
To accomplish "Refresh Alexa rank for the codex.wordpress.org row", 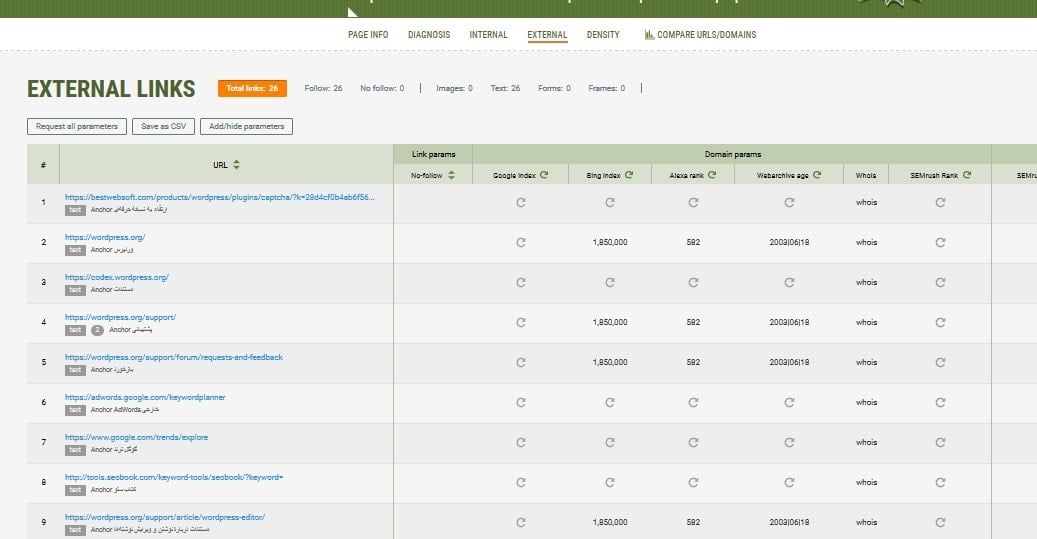I will click(693, 282).
